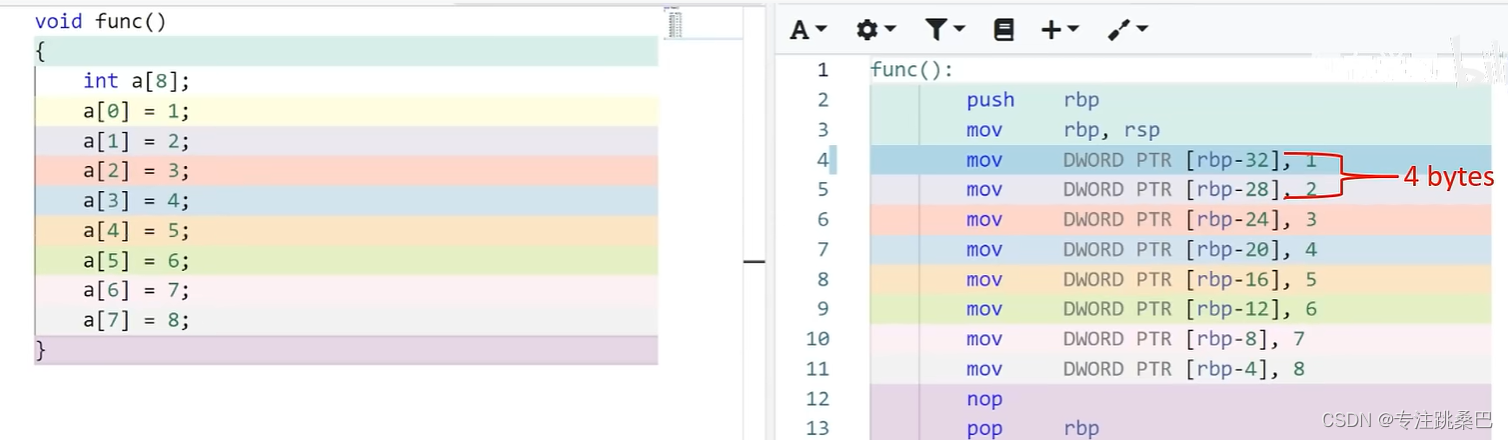Click the 'a[0] = 1;' source line

tap(136, 111)
